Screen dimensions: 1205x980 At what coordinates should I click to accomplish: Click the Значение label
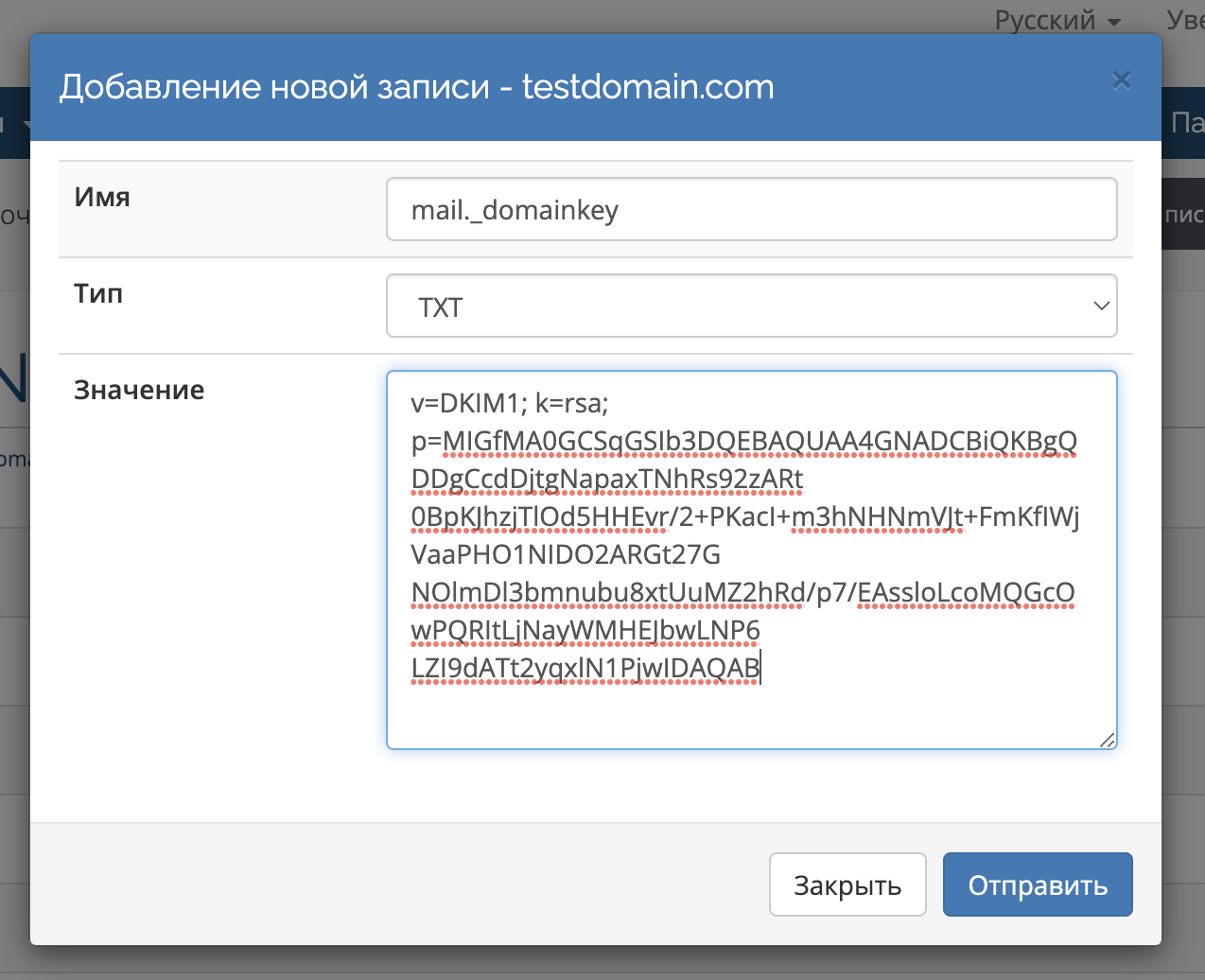[139, 390]
